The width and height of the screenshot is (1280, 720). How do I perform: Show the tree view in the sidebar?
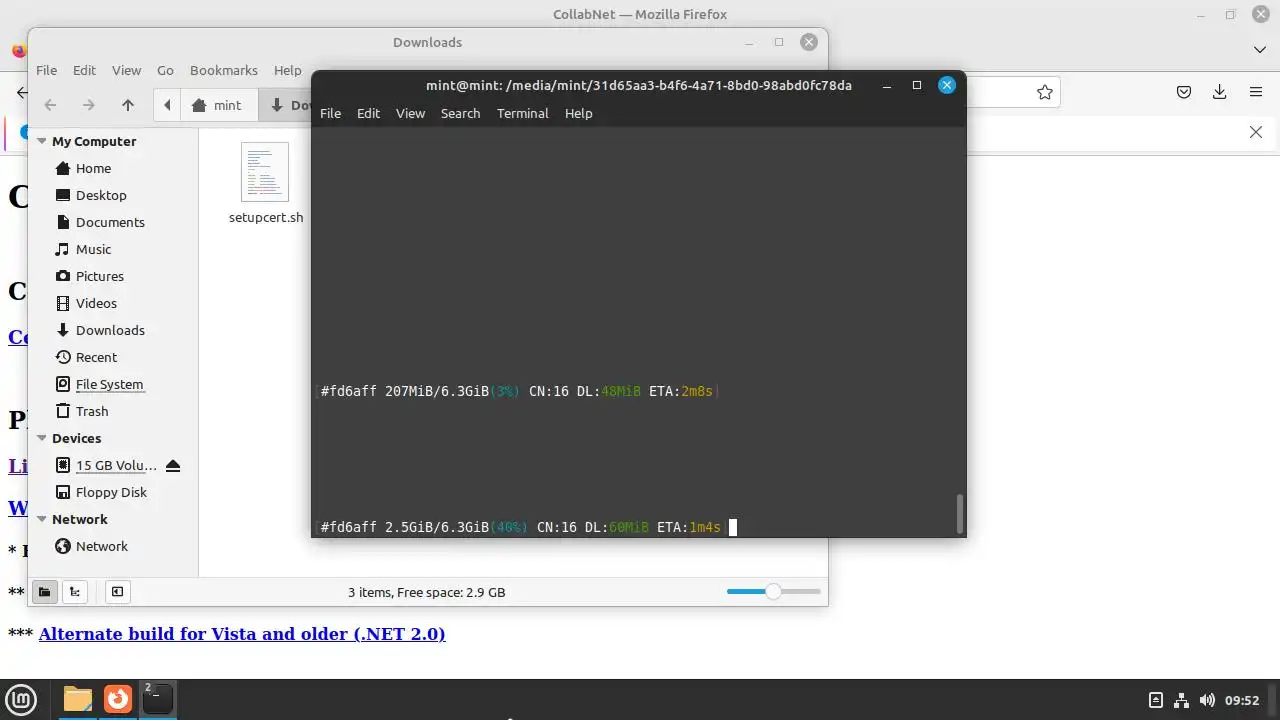click(75, 592)
